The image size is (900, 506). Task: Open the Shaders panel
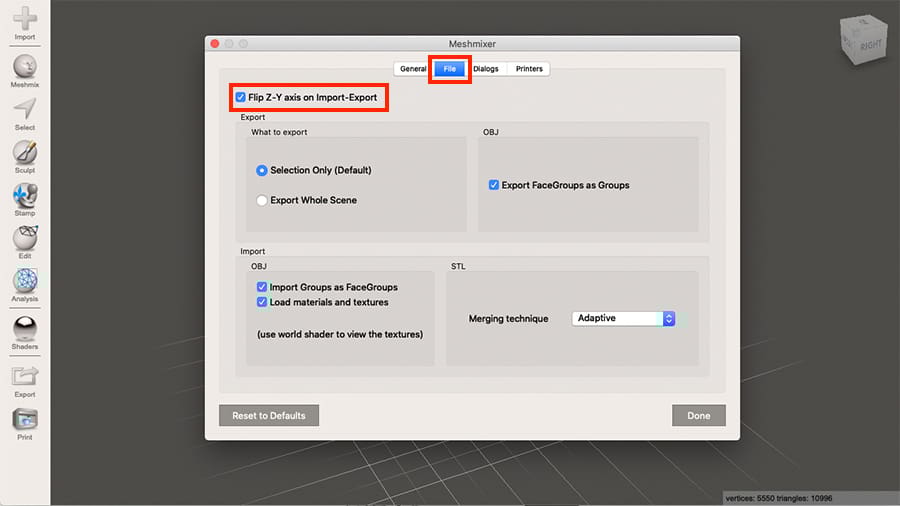click(x=25, y=333)
